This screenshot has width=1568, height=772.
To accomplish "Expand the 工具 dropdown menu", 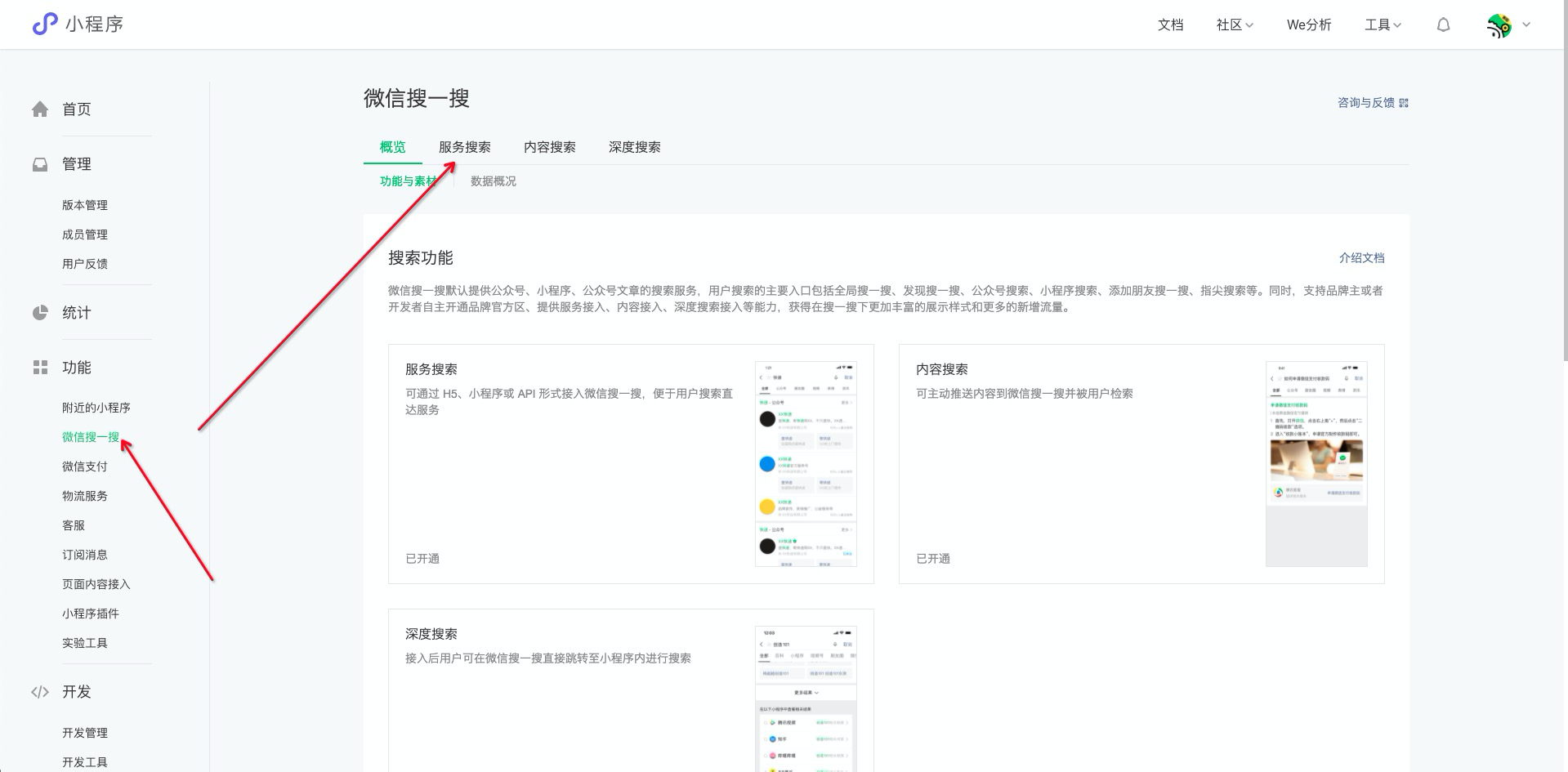I will [1383, 25].
